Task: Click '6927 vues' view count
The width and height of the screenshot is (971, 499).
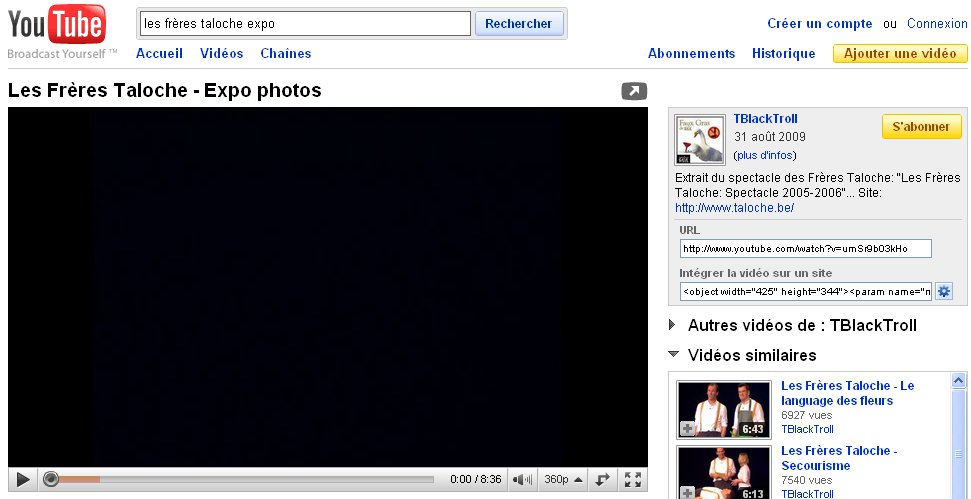Action: (806, 415)
